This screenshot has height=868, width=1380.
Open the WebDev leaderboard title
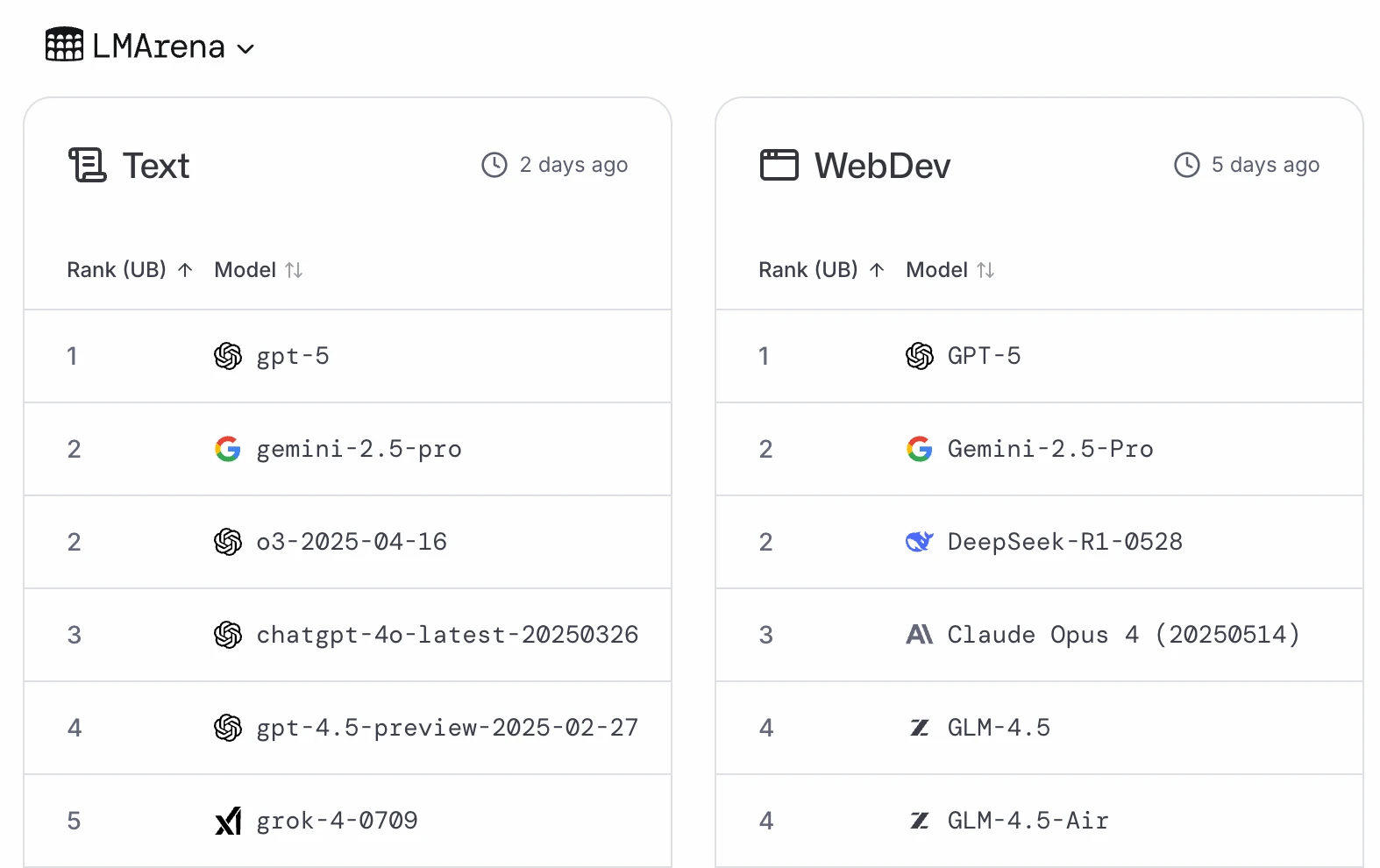coord(882,166)
